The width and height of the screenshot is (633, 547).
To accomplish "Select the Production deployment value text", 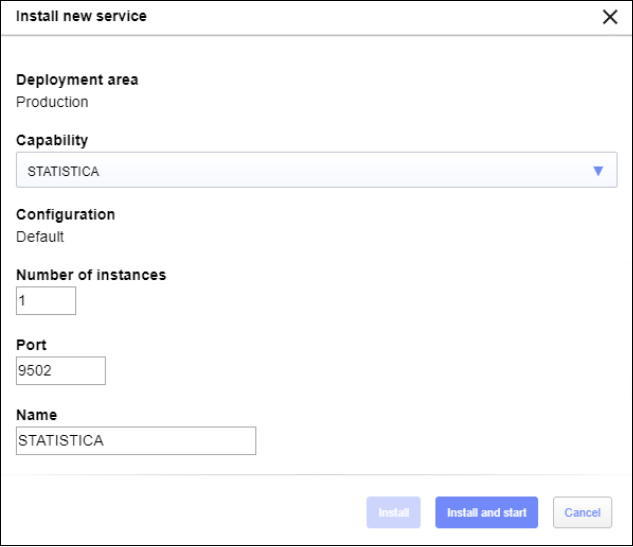I will click(52, 102).
